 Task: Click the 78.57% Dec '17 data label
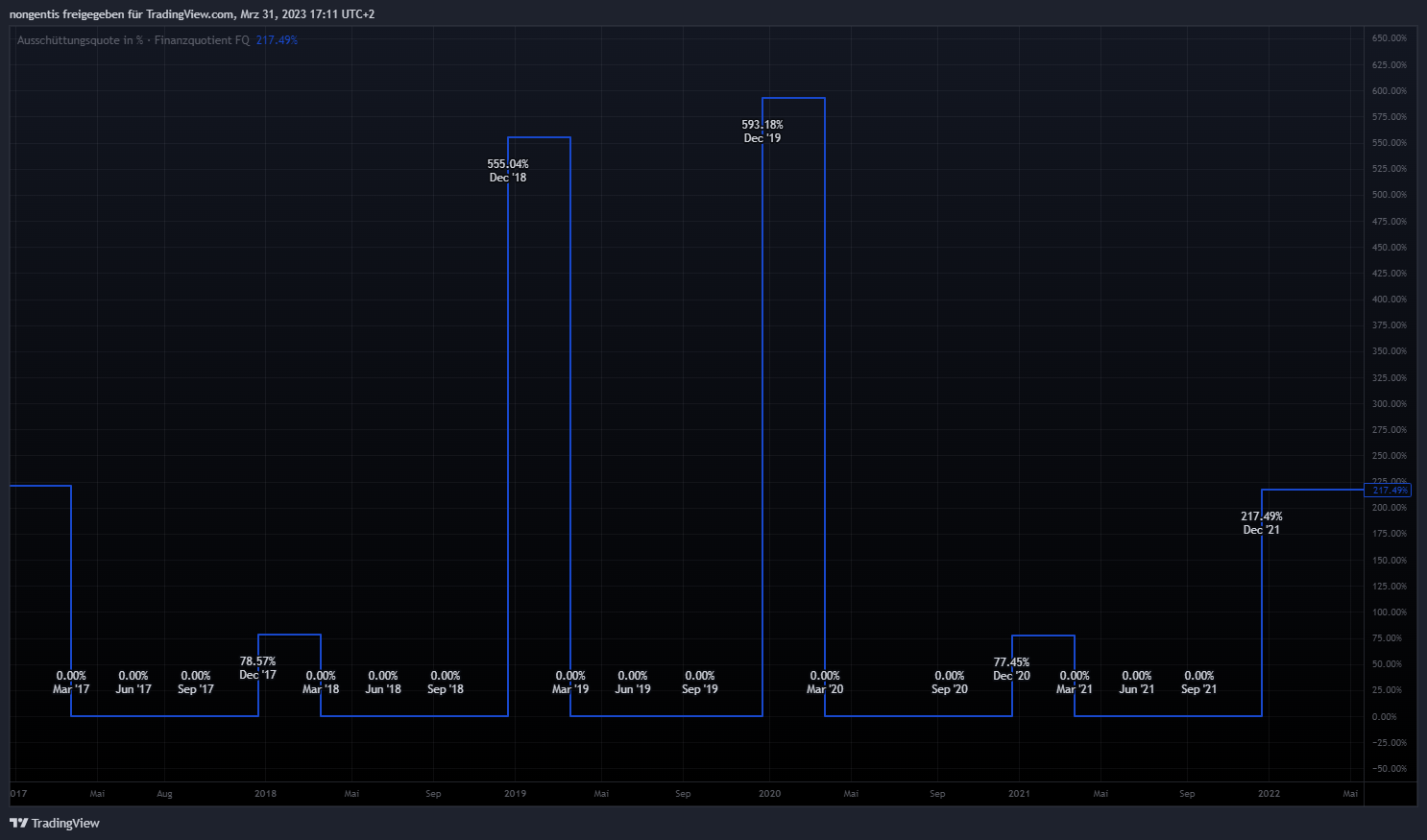point(257,668)
